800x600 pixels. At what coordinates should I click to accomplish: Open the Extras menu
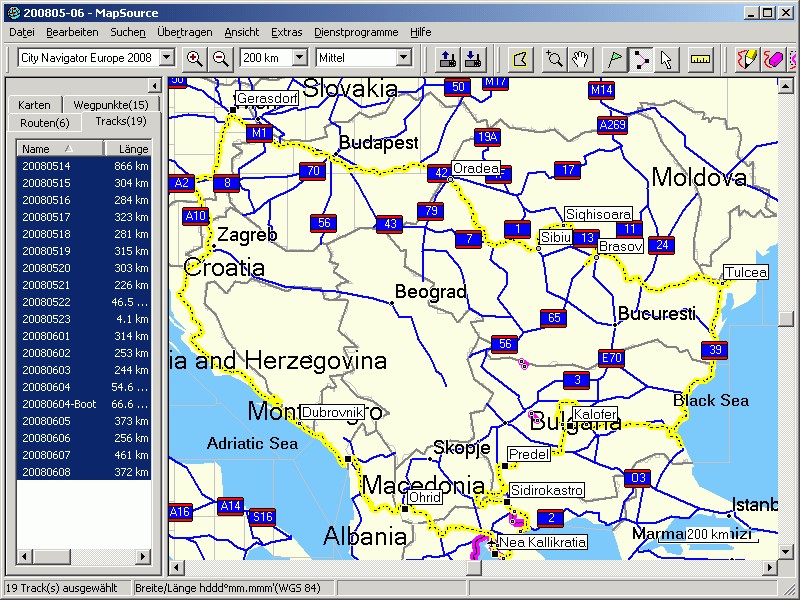click(x=287, y=32)
